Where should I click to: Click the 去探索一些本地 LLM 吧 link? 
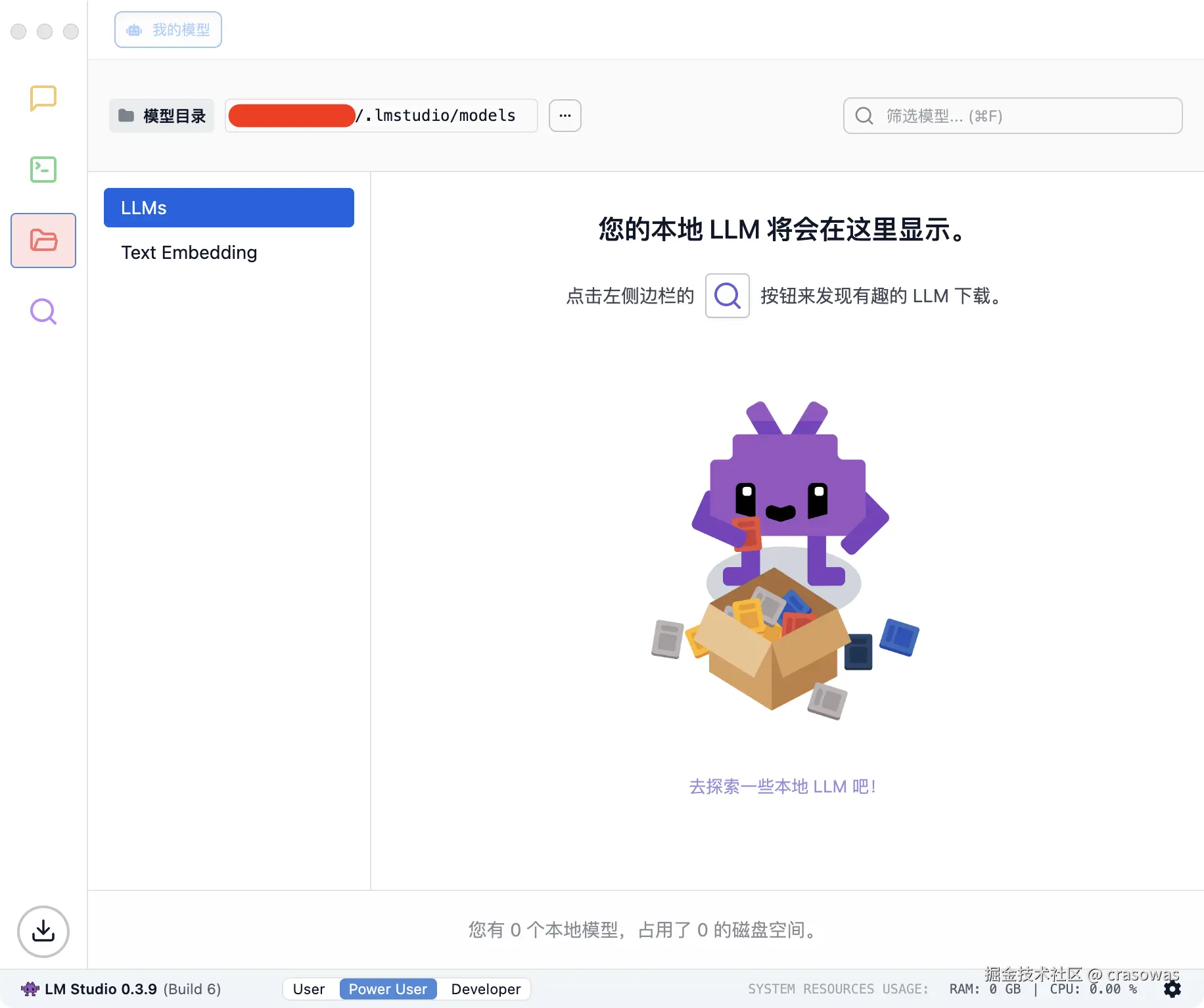point(782,787)
